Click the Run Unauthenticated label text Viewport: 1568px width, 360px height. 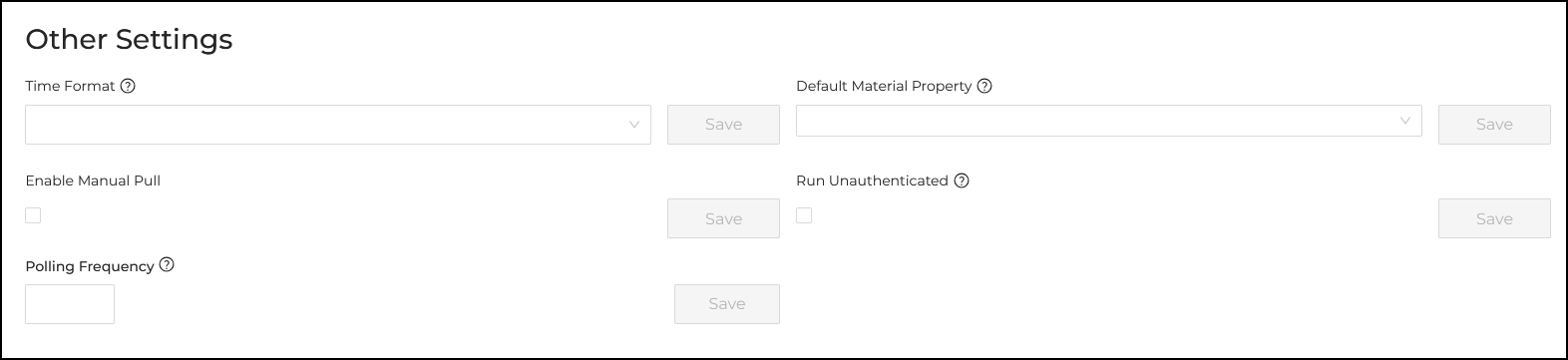pos(872,180)
